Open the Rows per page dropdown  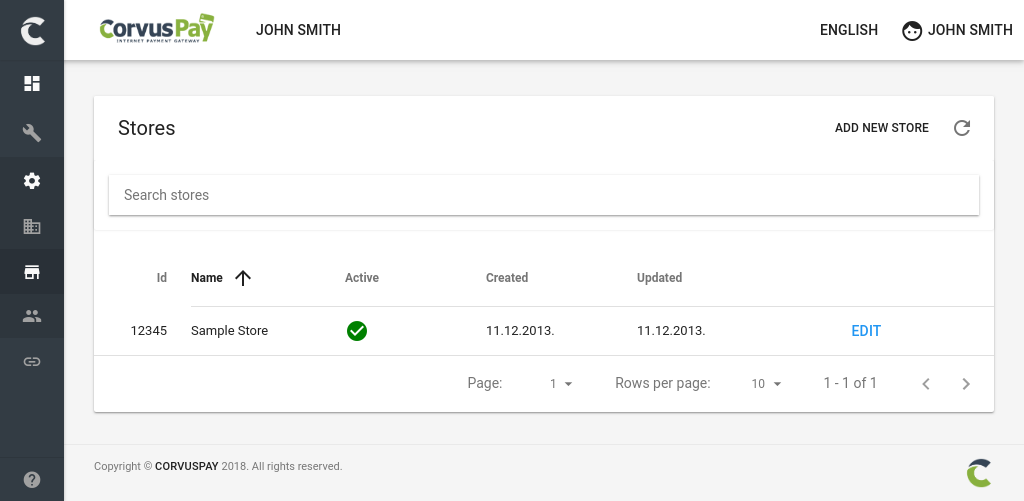[766, 384]
